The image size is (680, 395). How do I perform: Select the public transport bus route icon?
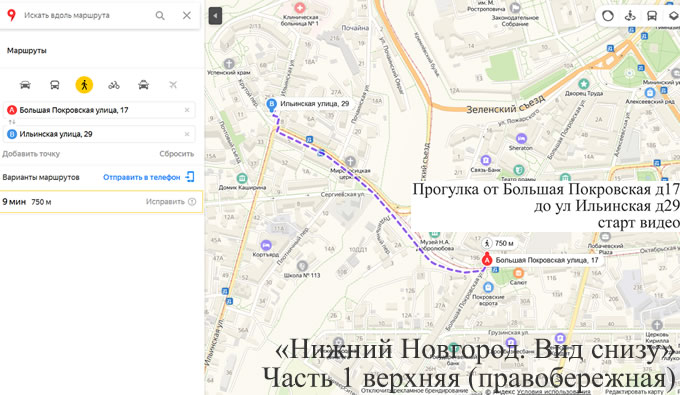coord(55,85)
